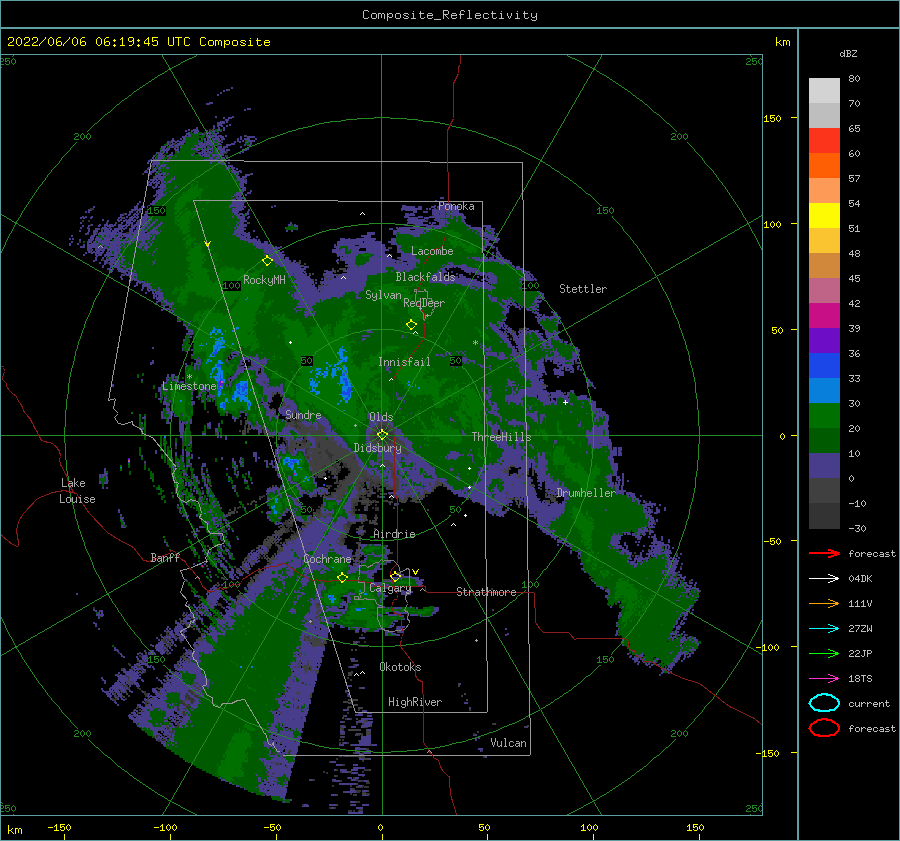This screenshot has width=900, height=841.
Task: Pick the purple 36–39 dBZ color swatch
Action: 824,341
